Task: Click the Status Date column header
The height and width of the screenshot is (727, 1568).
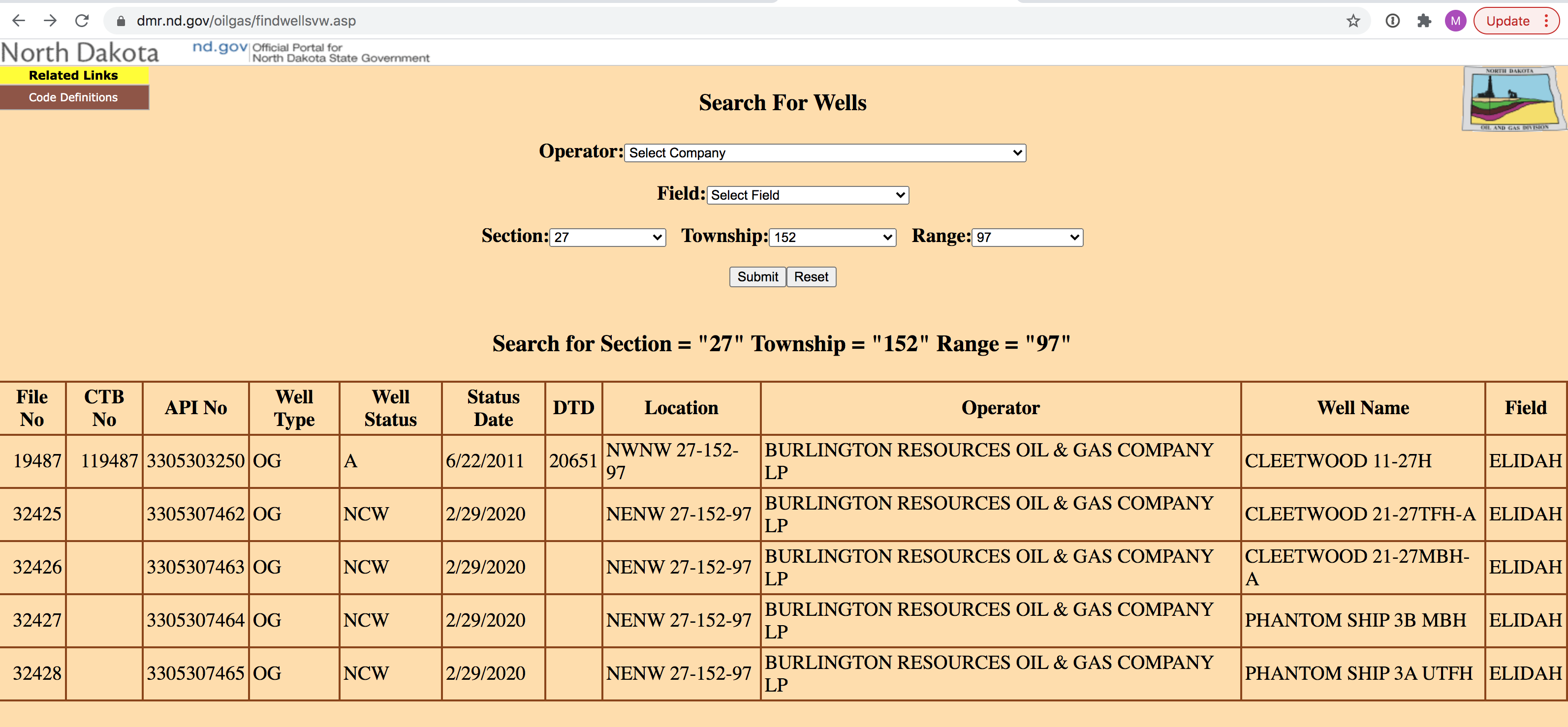Action: 493,408
